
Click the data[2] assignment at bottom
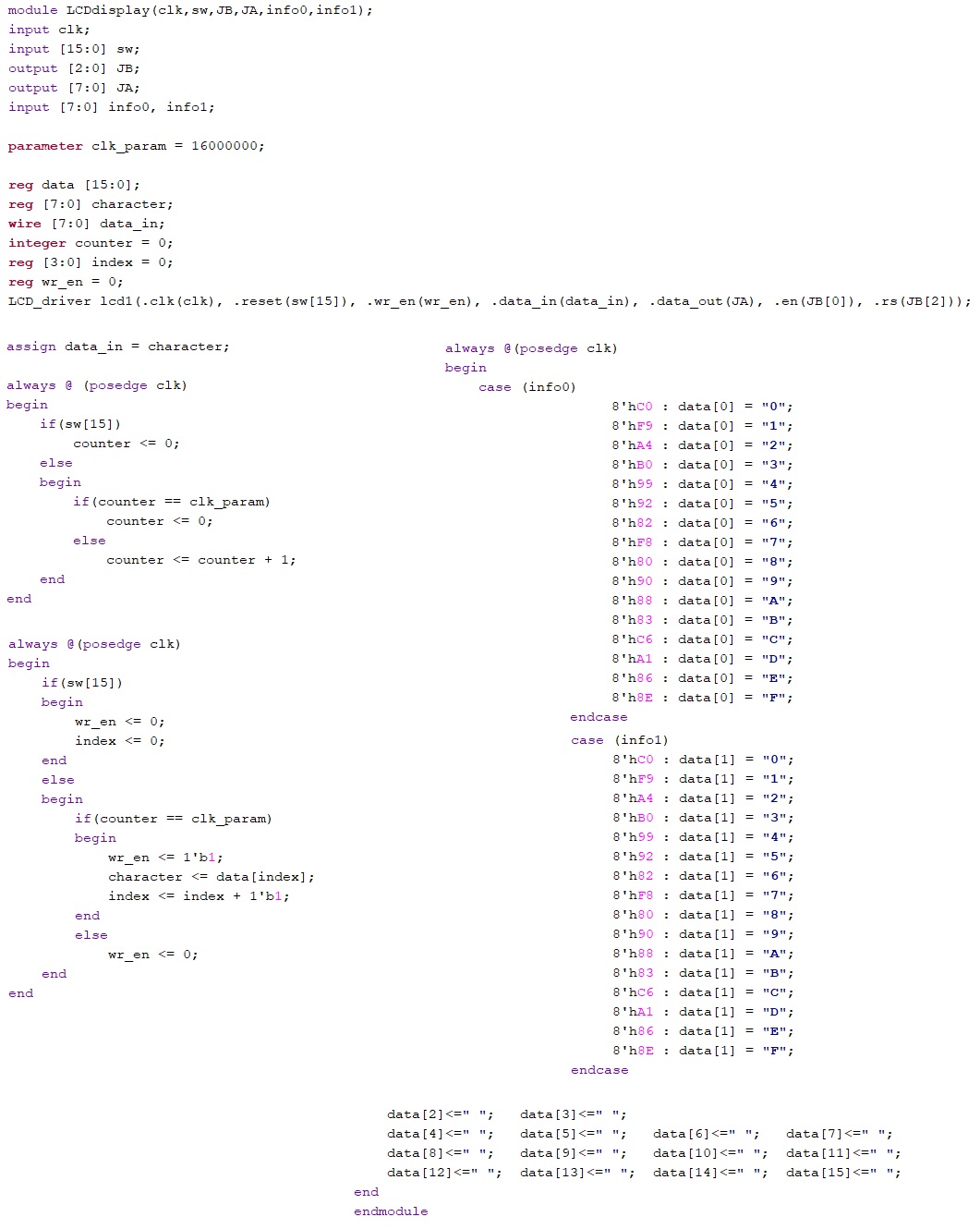(440, 1114)
